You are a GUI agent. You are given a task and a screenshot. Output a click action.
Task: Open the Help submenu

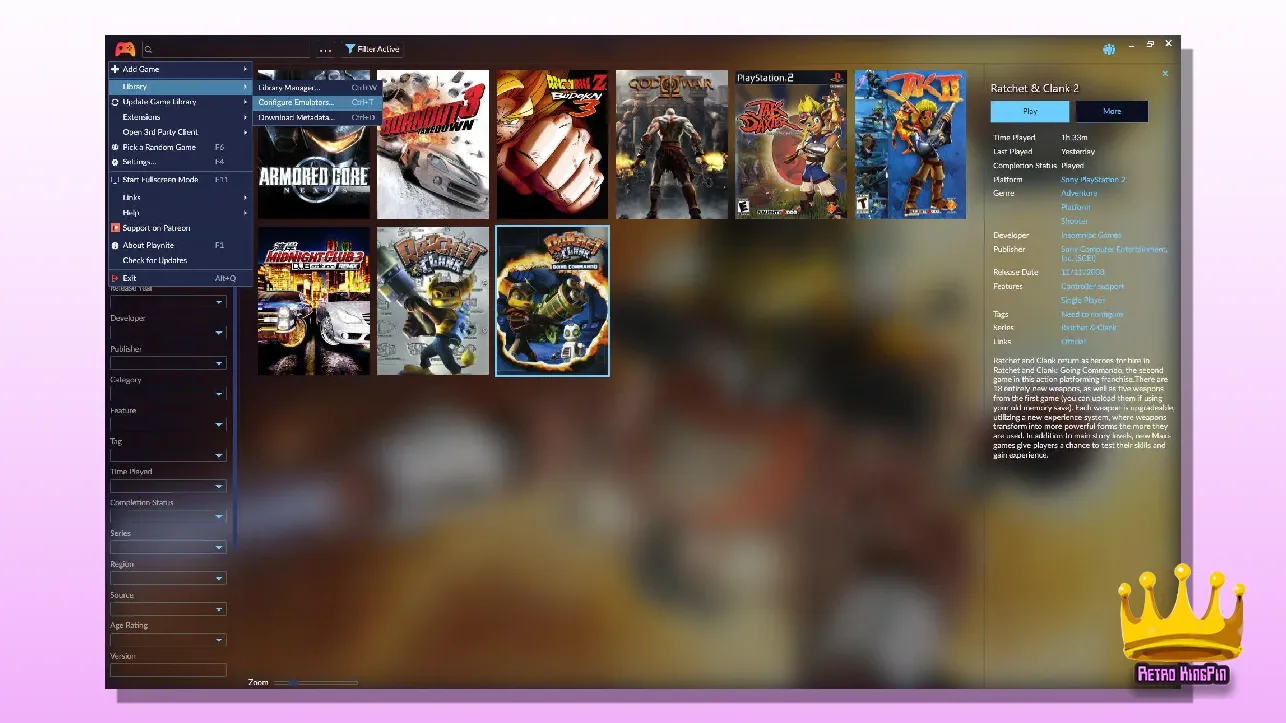tap(180, 212)
